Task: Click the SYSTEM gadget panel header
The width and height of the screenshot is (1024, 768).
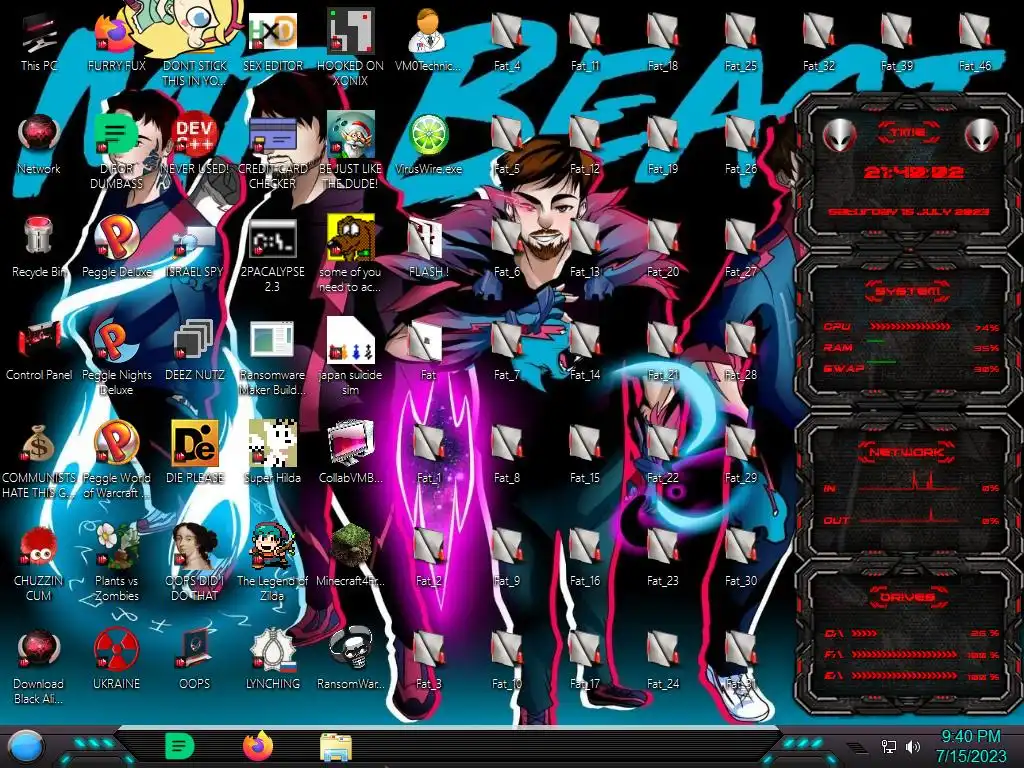Action: 907,291
